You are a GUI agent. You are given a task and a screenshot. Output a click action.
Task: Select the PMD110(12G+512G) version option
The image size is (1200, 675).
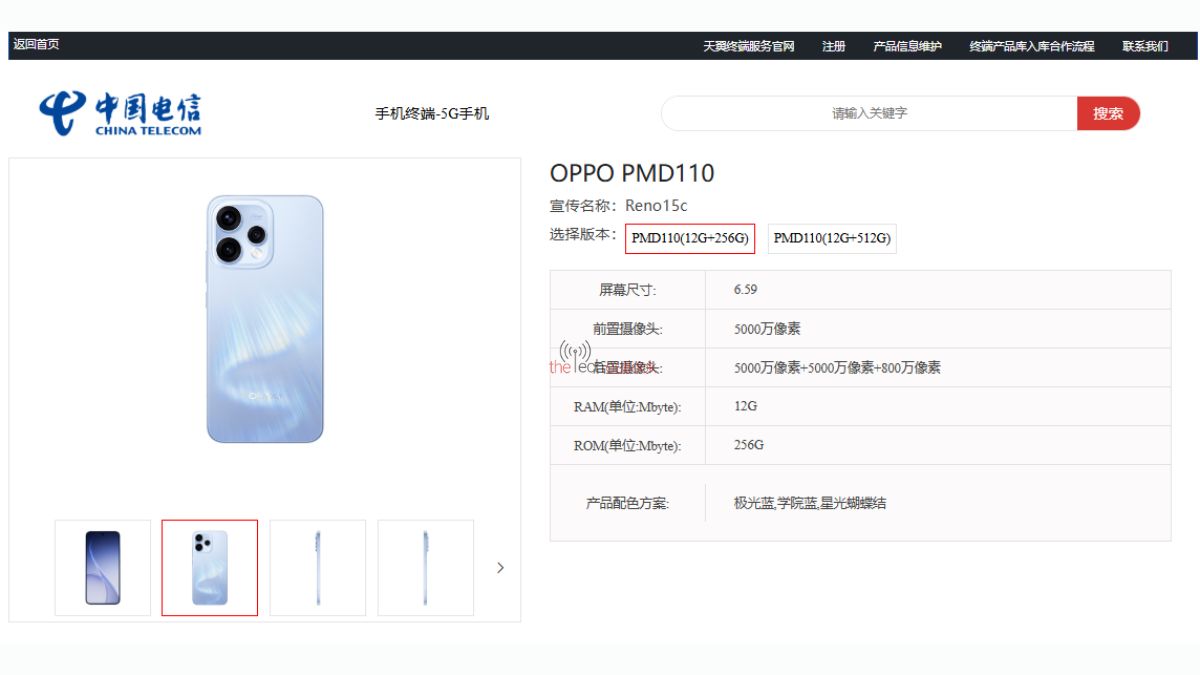click(x=832, y=239)
